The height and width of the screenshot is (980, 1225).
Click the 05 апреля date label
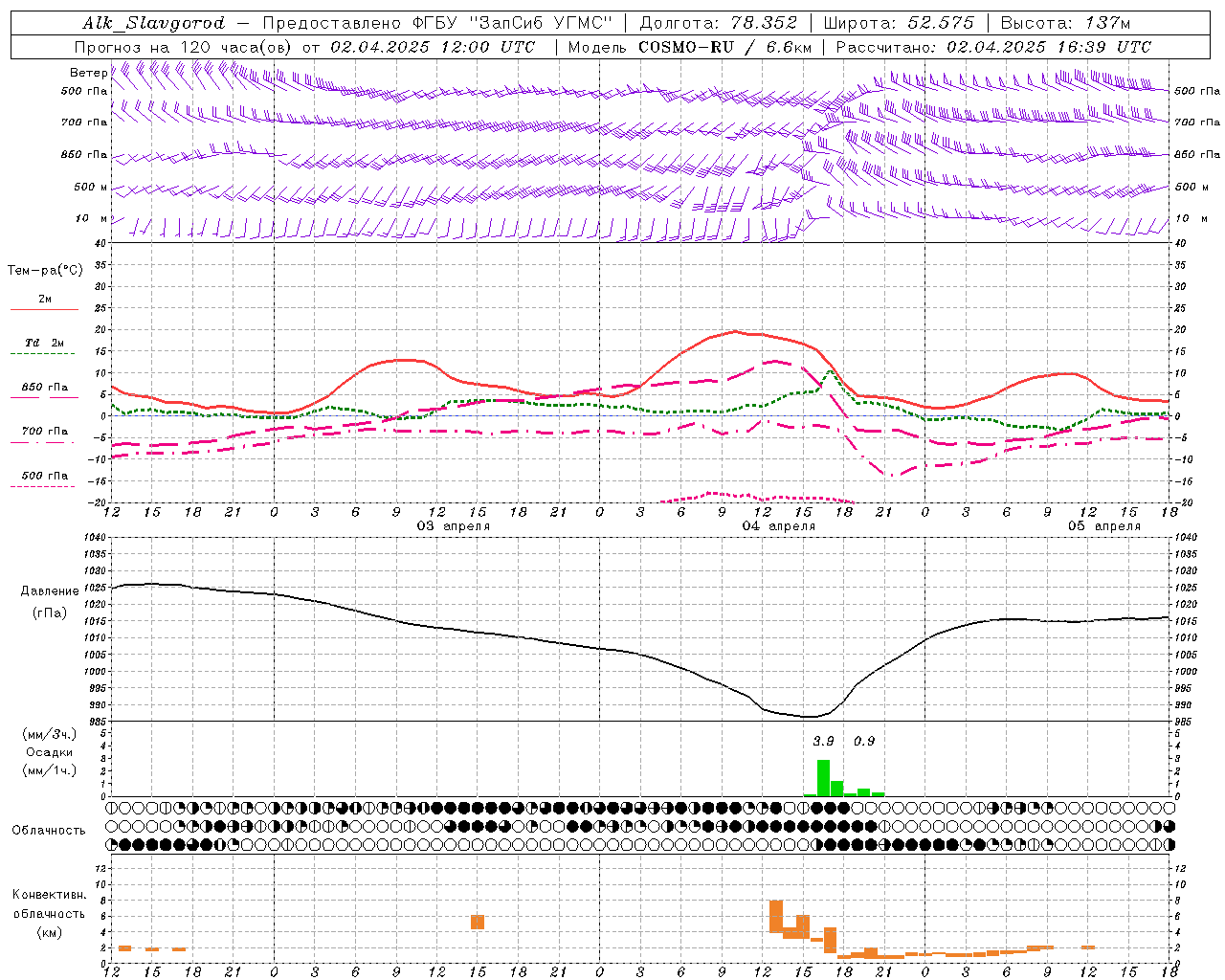coord(1104,525)
